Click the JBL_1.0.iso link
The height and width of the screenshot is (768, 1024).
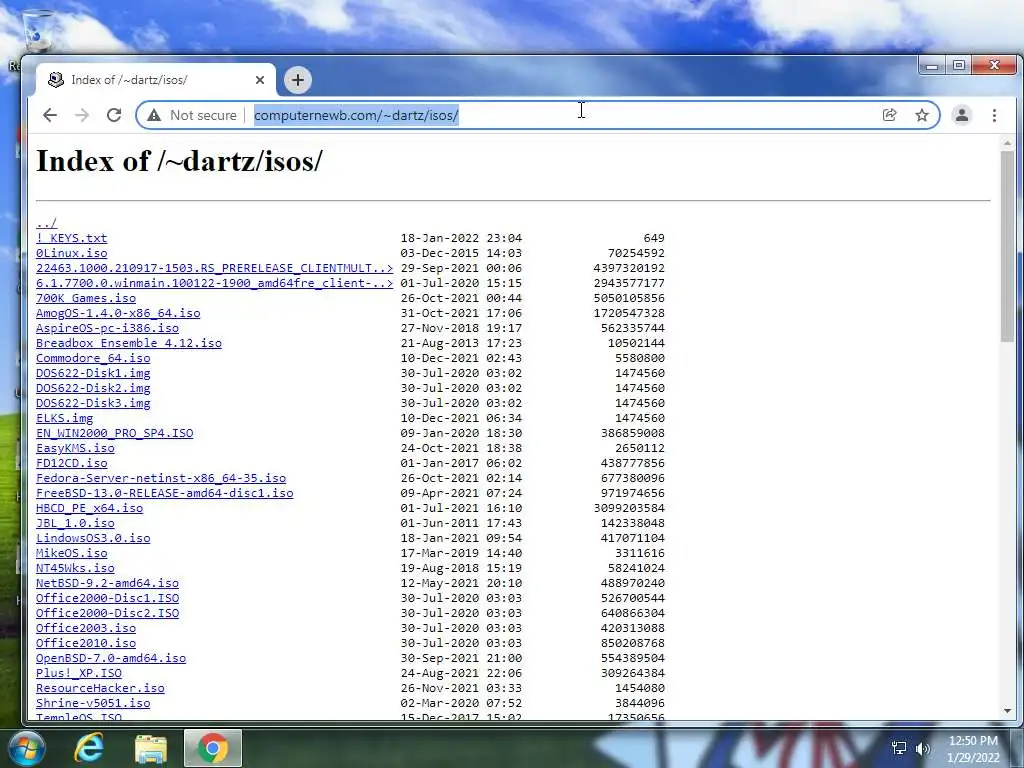[x=75, y=524]
